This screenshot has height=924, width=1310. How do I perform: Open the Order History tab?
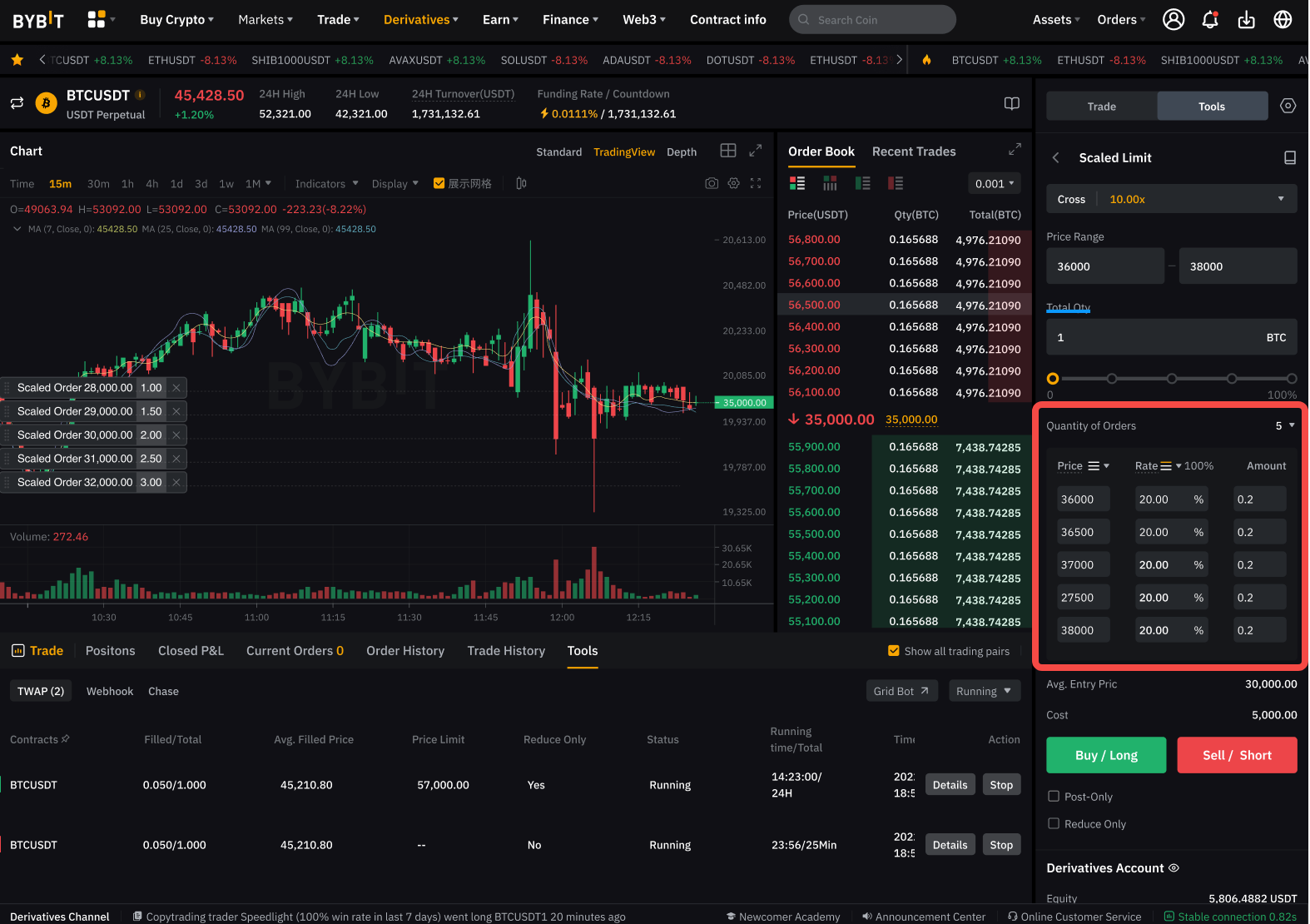click(x=405, y=651)
